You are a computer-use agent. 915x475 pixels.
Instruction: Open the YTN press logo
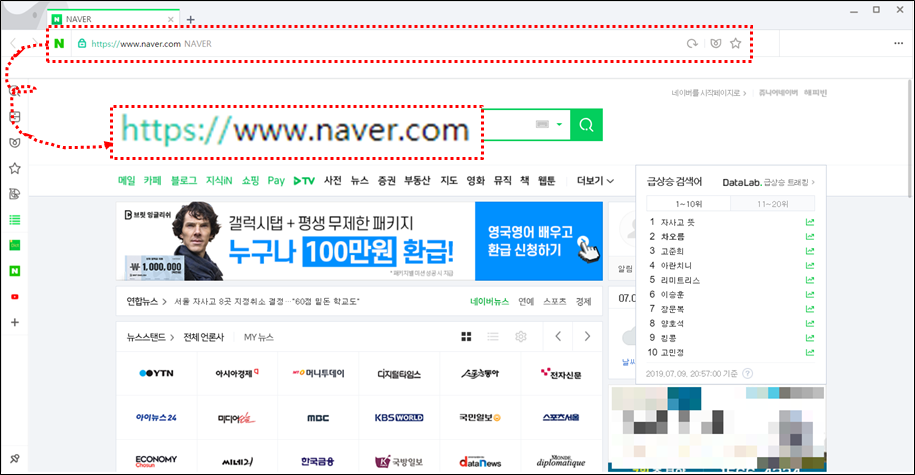(x=156, y=373)
